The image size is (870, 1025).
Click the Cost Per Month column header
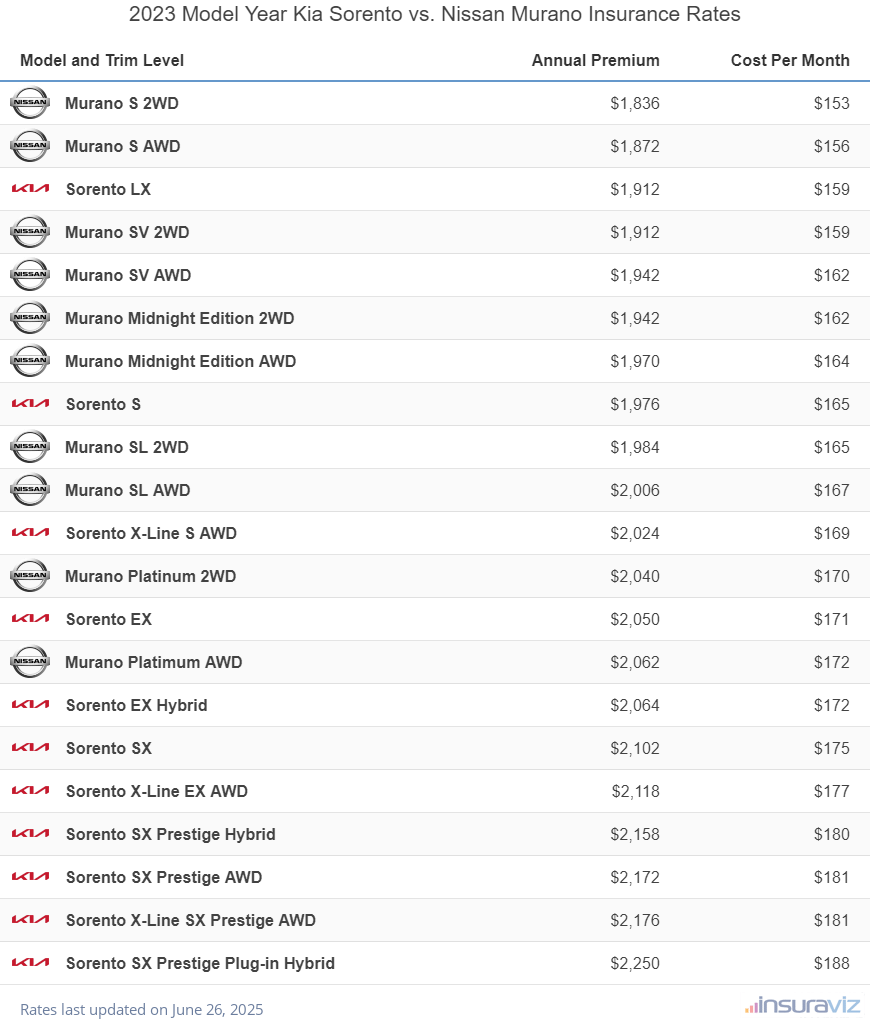pos(790,60)
